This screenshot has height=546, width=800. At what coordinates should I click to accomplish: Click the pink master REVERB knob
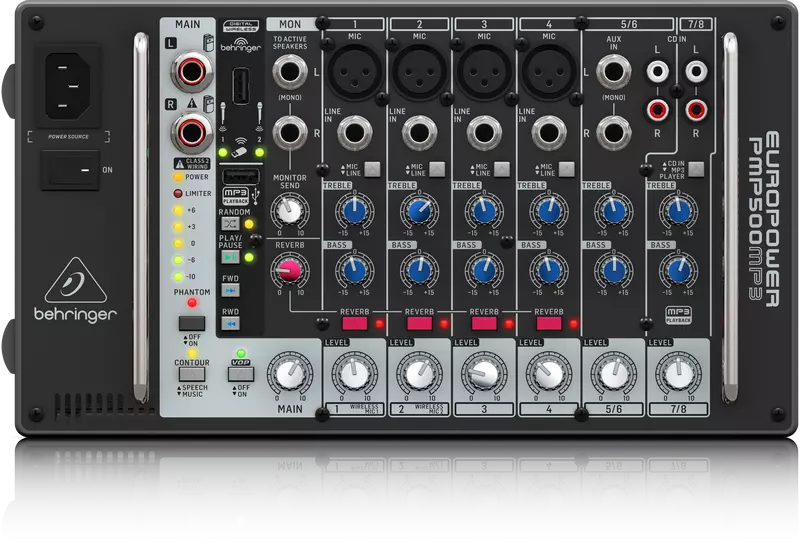point(290,270)
